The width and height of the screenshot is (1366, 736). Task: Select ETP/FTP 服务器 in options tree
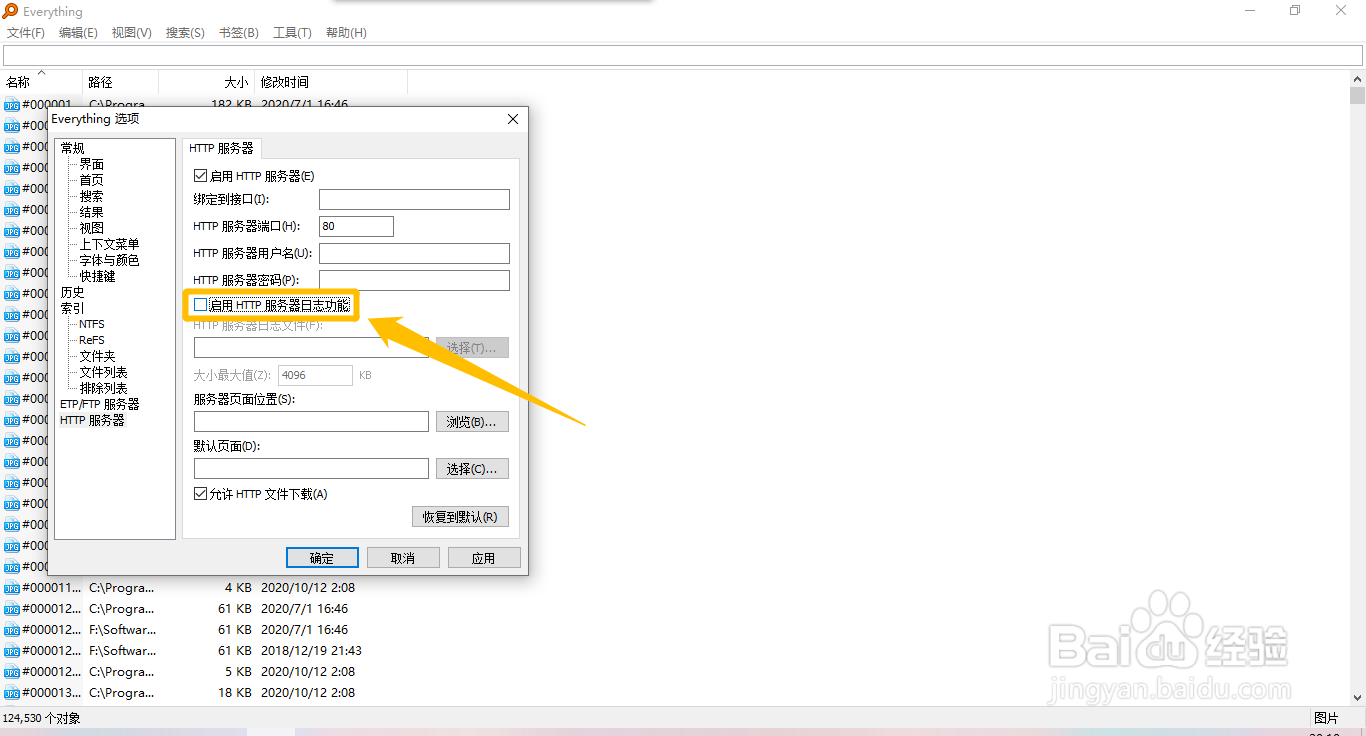coord(99,404)
